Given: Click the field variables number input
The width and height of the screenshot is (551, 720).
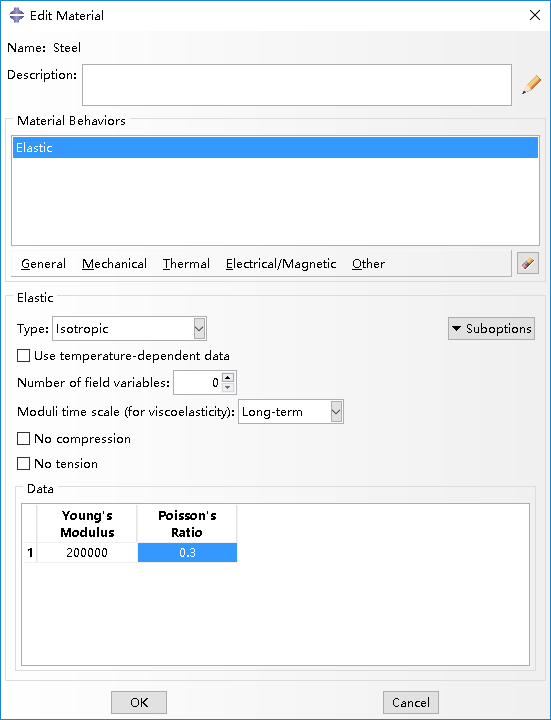Looking at the screenshot, I should [x=198, y=382].
